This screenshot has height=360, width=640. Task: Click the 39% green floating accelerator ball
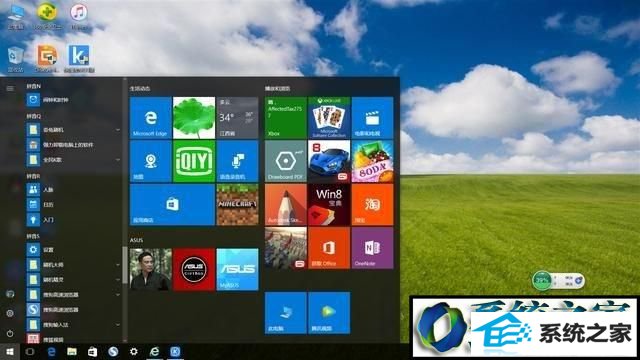[542, 280]
